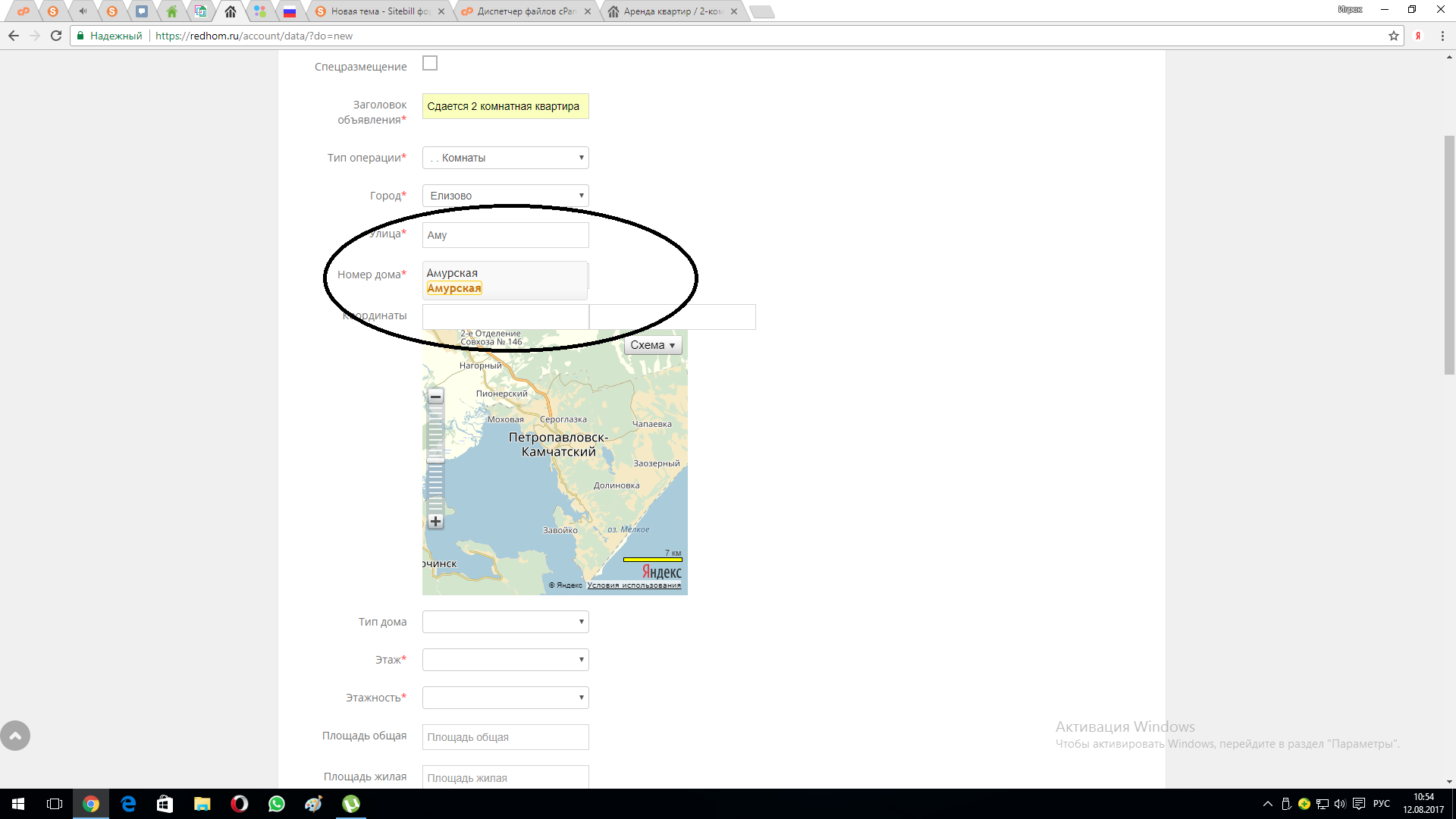Zoom in the map with plus
This screenshot has width=1456, height=819.
pyautogui.click(x=435, y=521)
